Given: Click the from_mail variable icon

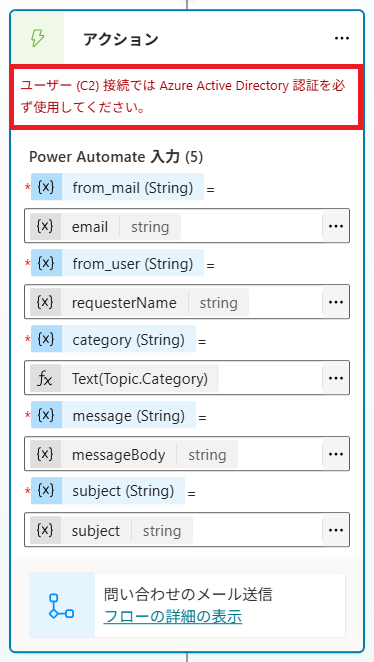Looking at the screenshot, I should pyautogui.click(x=46, y=187).
